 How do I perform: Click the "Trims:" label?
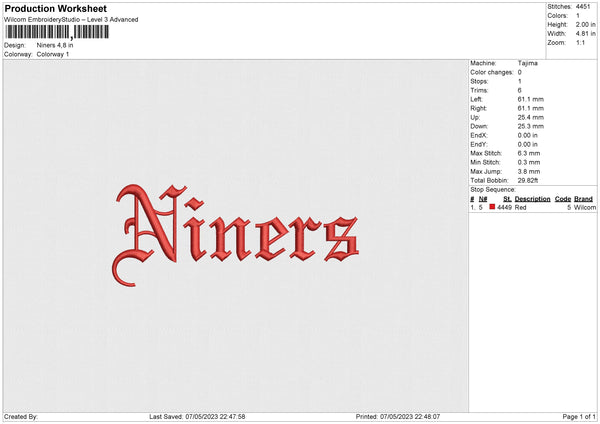point(479,90)
